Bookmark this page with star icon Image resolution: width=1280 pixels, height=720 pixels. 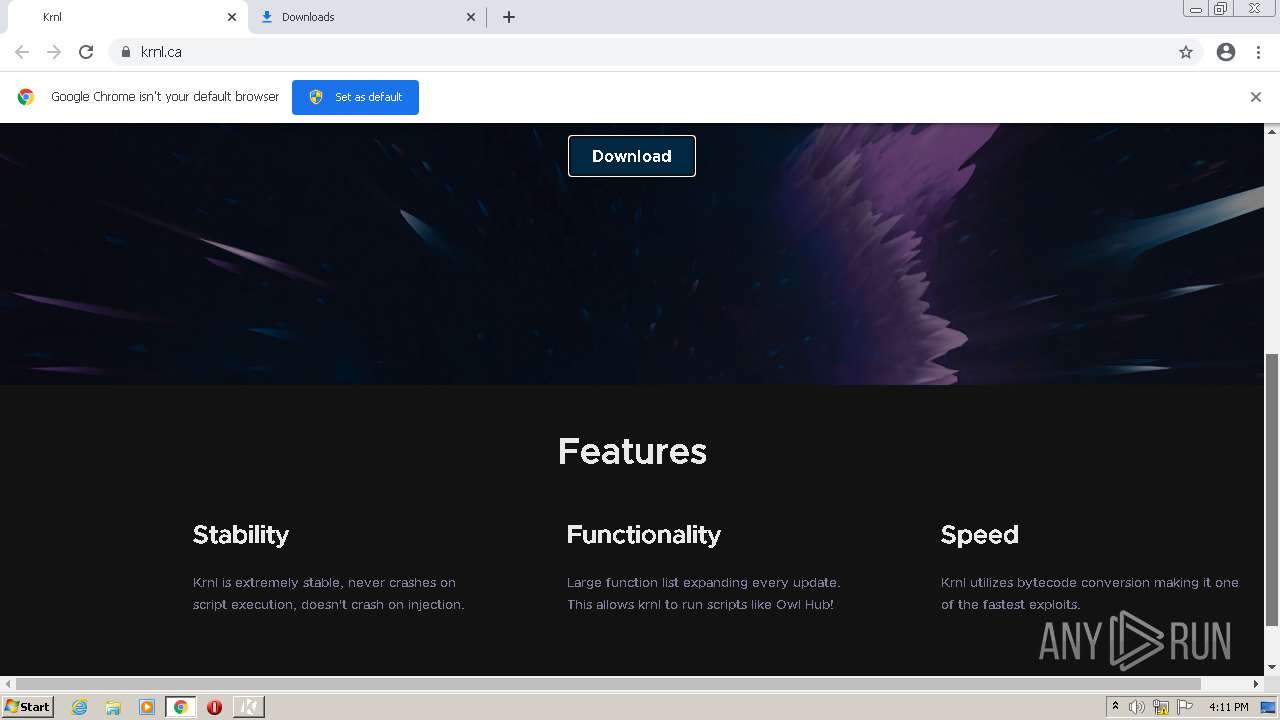(x=1186, y=52)
